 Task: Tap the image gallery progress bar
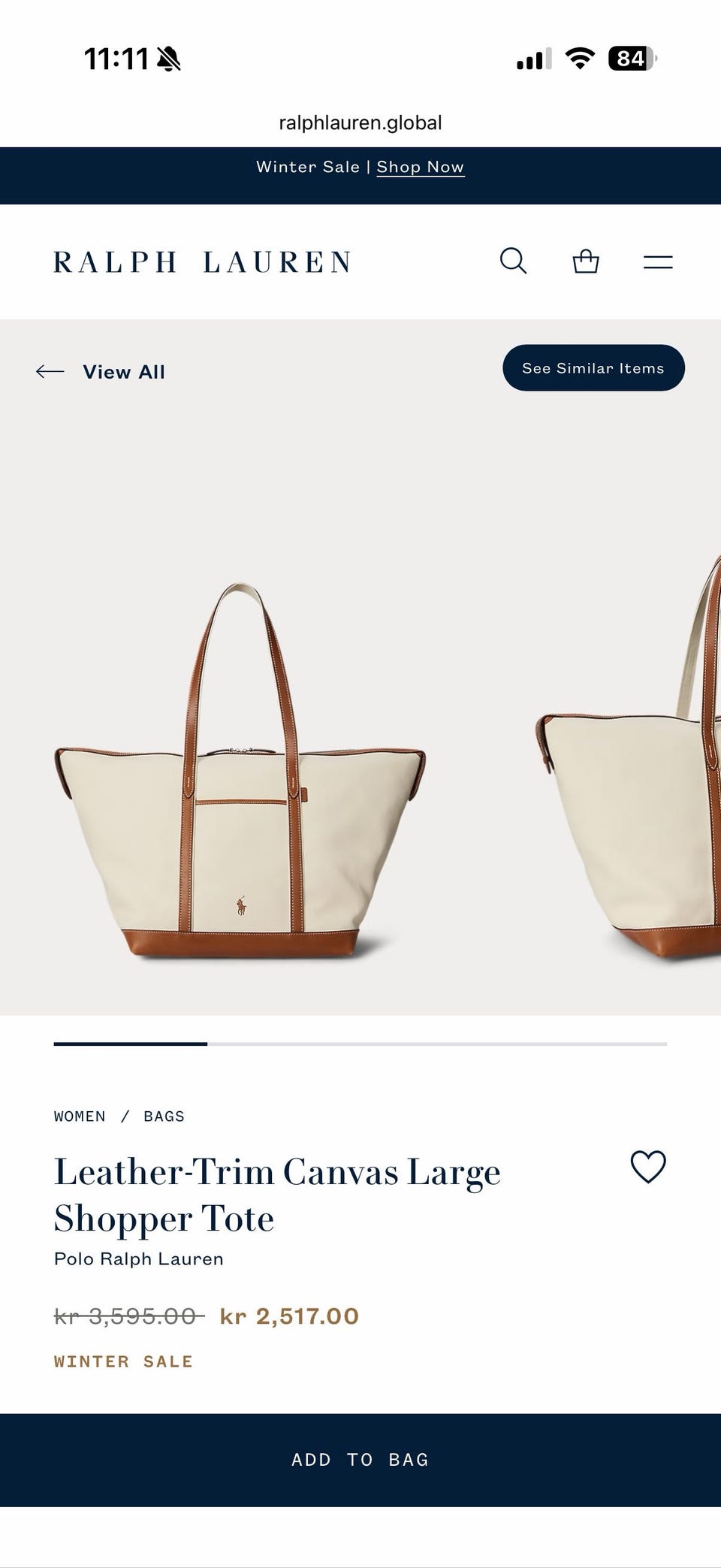coord(360,1044)
